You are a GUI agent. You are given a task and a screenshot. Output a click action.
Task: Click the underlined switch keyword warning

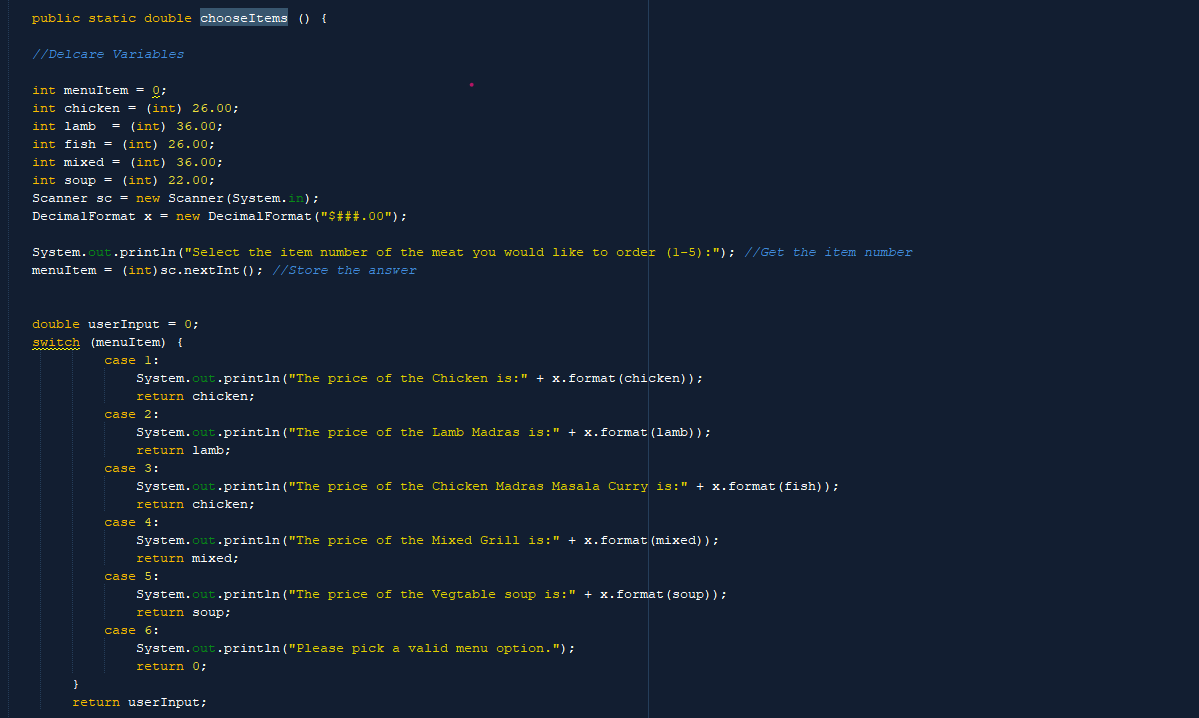[55, 341]
